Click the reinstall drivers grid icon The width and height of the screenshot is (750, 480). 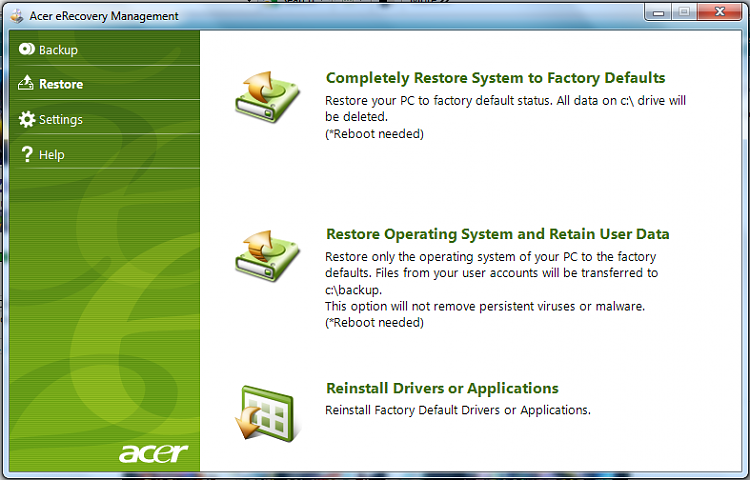pos(267,414)
